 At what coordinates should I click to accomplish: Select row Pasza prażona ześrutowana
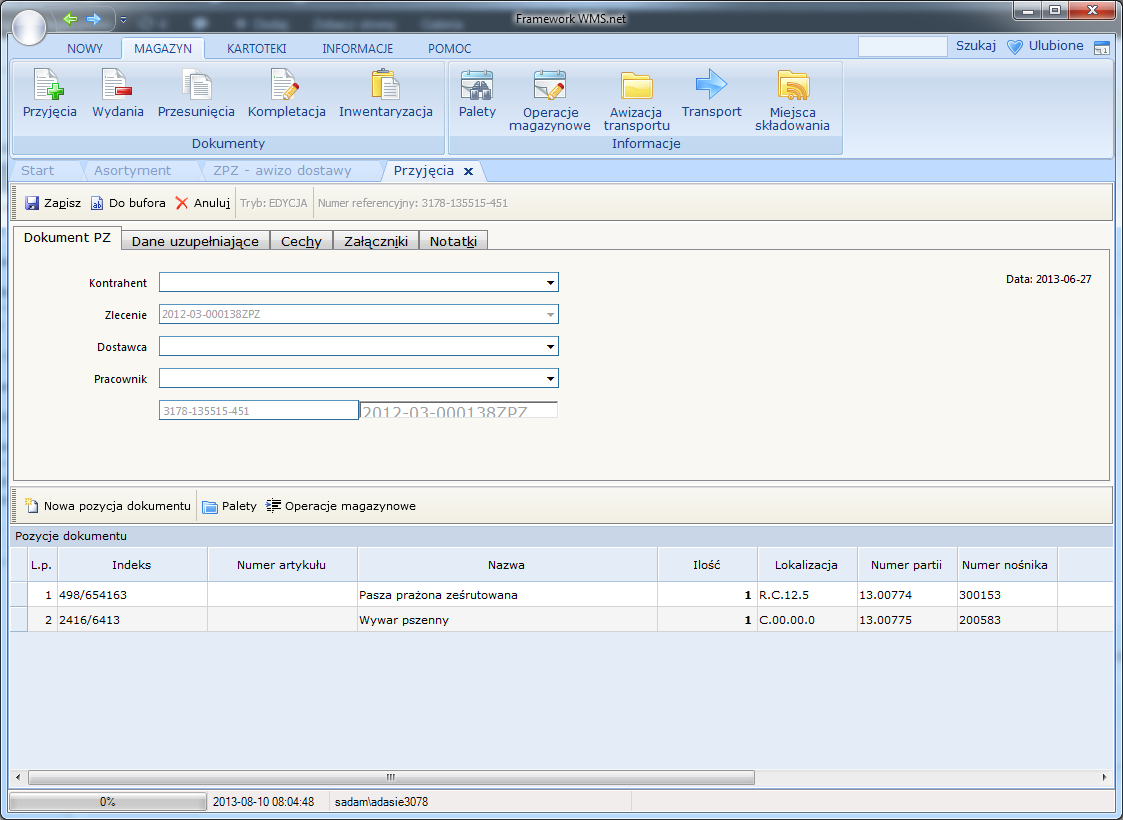(x=562, y=595)
